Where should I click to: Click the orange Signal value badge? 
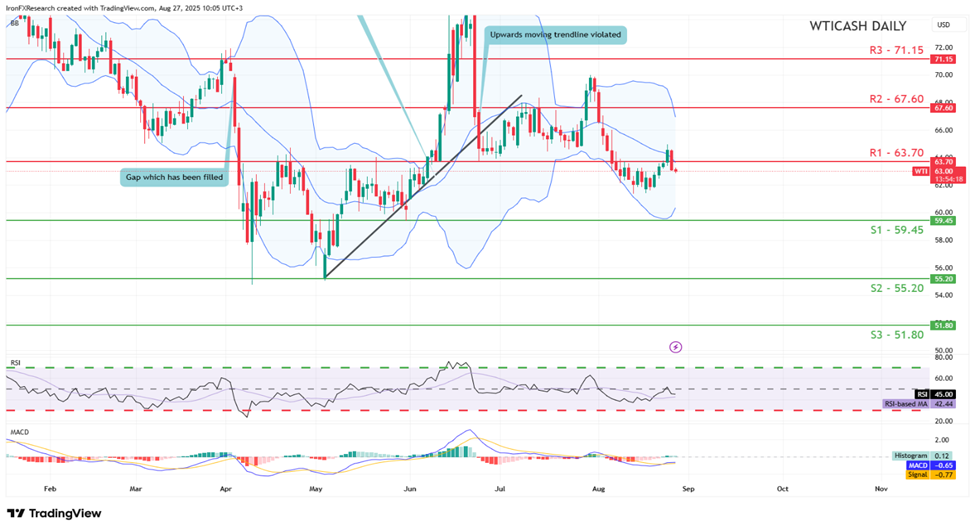pyautogui.click(x=942, y=475)
